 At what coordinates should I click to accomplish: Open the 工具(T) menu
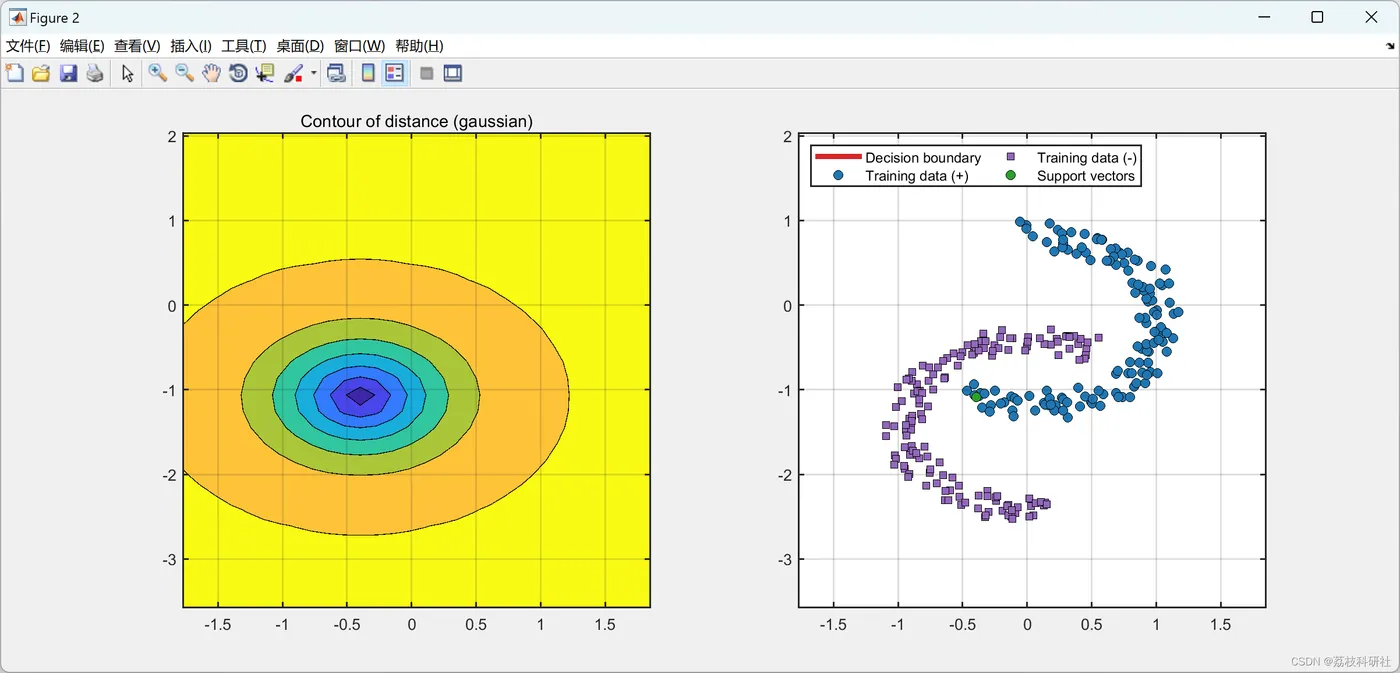(x=243, y=46)
